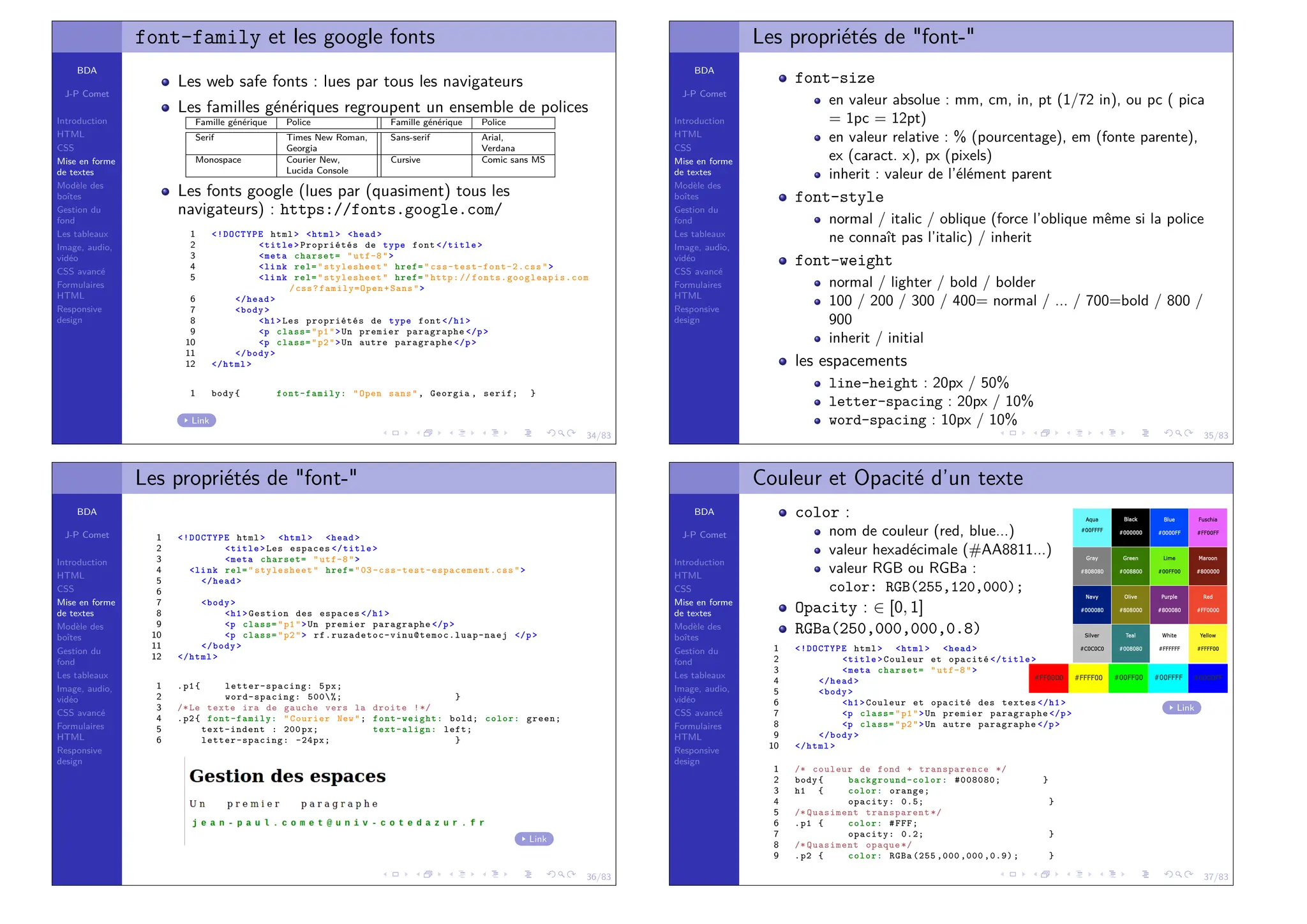The image size is (1307, 924).
Task: Select CSS avancé in slide 35 sidebar
Action: click(698, 272)
